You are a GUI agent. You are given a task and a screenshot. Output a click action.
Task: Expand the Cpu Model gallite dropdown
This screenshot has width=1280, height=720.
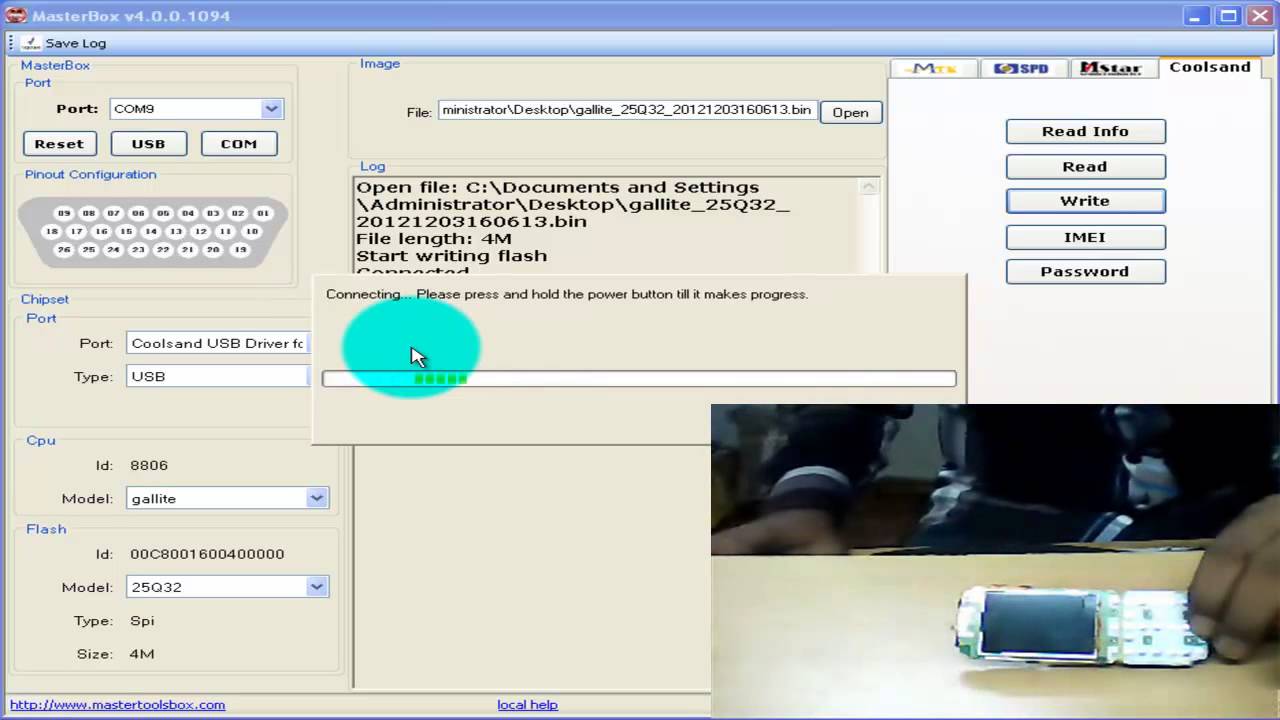click(x=317, y=498)
